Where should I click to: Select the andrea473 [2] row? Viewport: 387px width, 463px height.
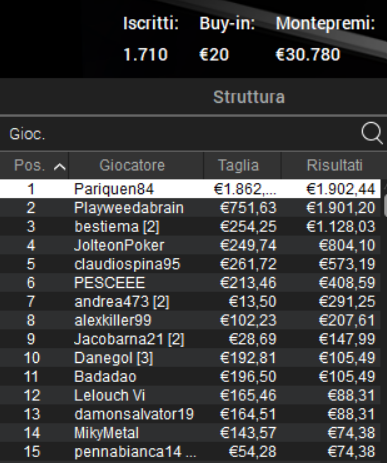pyautogui.click(x=190, y=302)
